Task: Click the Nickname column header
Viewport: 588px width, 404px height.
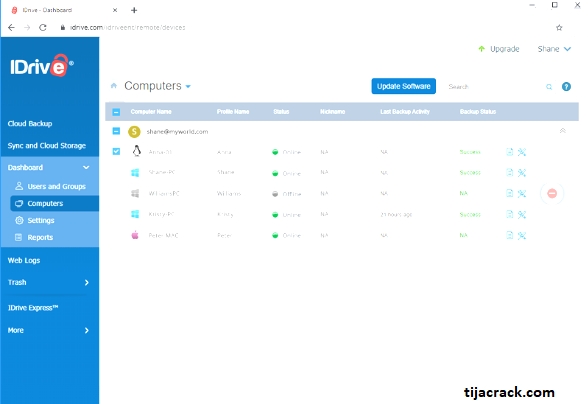Action: click(x=333, y=112)
